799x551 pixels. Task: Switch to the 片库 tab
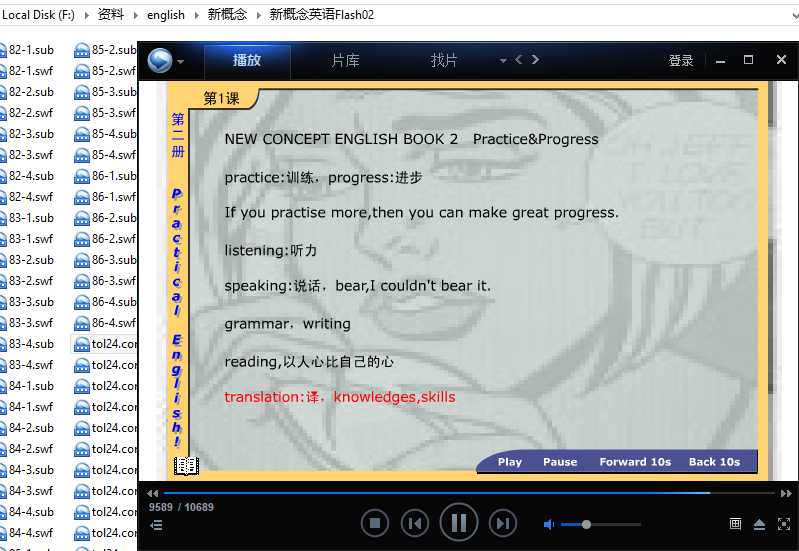345,60
